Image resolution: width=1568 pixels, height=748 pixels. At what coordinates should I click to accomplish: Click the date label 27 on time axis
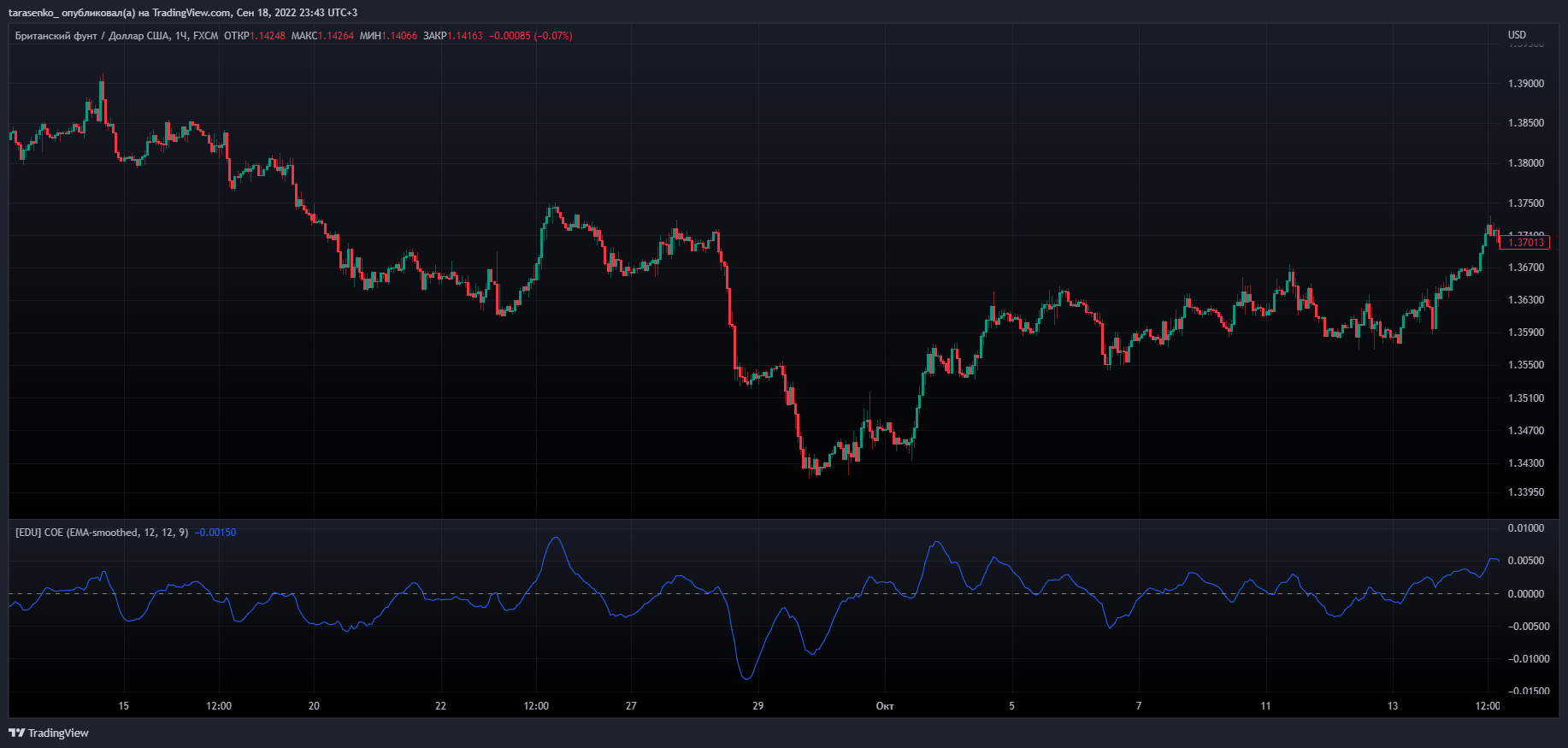tap(631, 706)
